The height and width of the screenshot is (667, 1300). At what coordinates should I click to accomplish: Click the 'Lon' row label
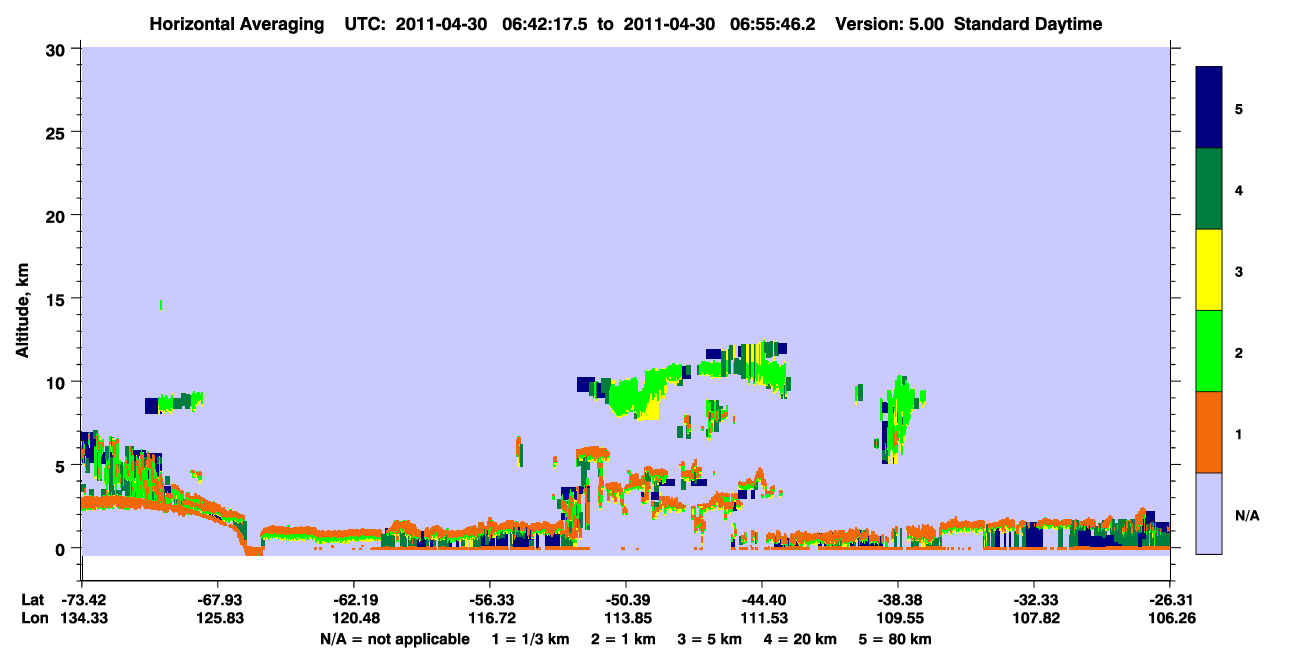pyautogui.click(x=33, y=619)
